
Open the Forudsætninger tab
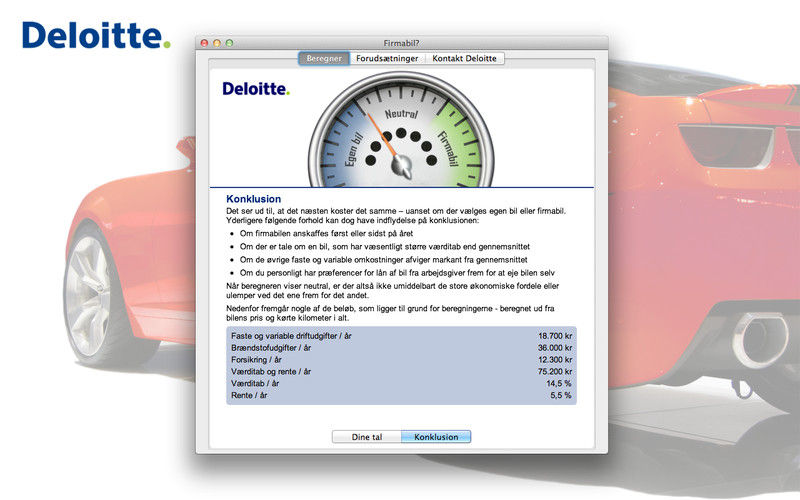point(387,58)
